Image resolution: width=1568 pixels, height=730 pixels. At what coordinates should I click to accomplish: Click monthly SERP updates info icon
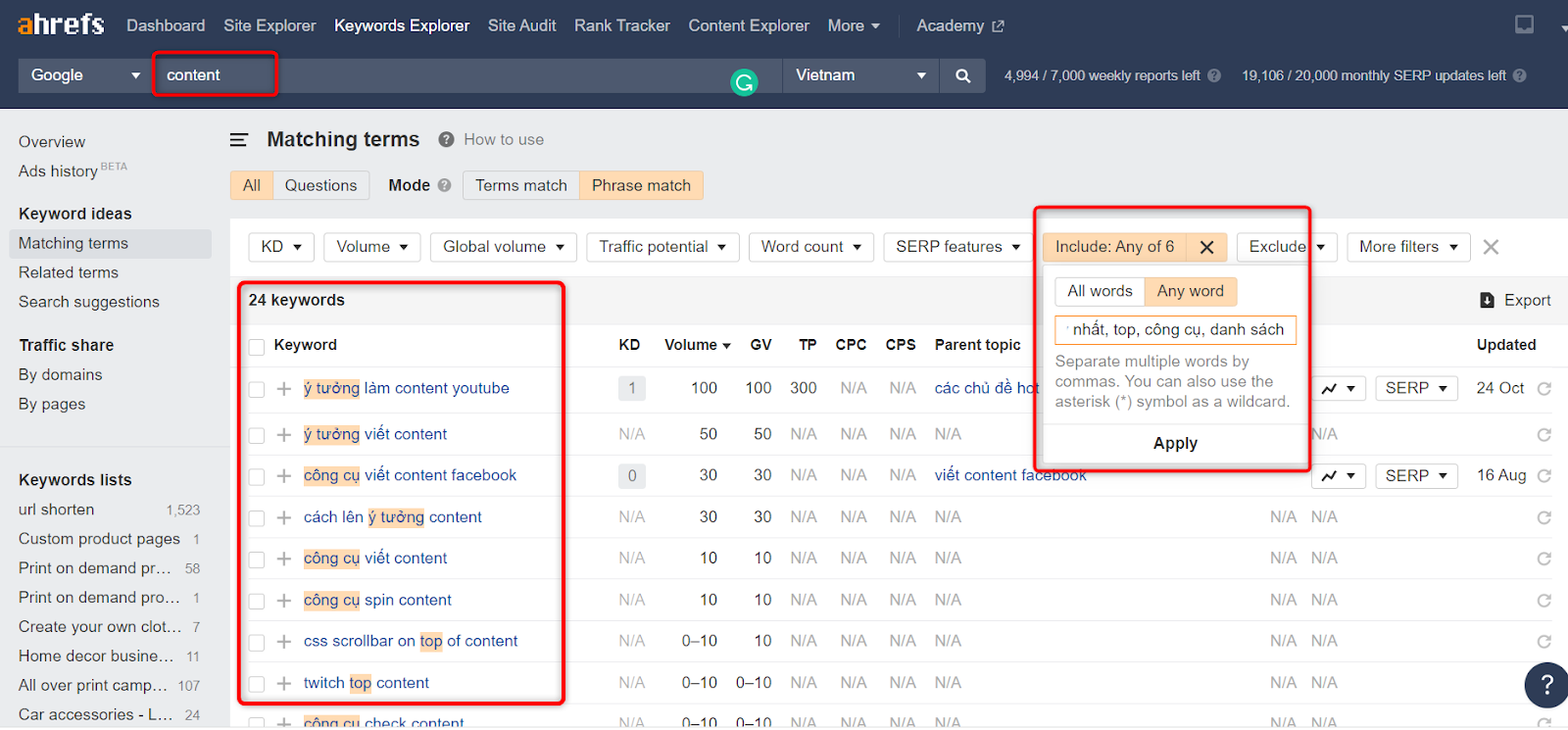pyautogui.click(x=1520, y=75)
